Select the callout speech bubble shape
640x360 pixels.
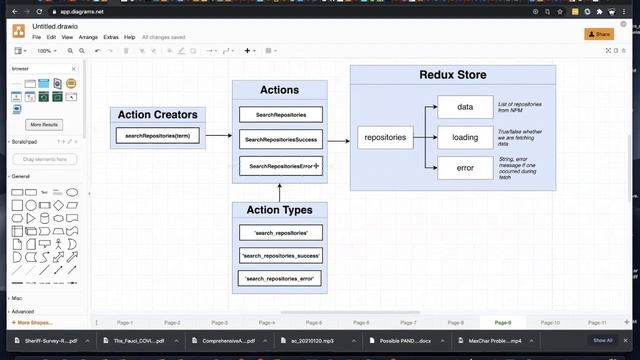[44, 244]
